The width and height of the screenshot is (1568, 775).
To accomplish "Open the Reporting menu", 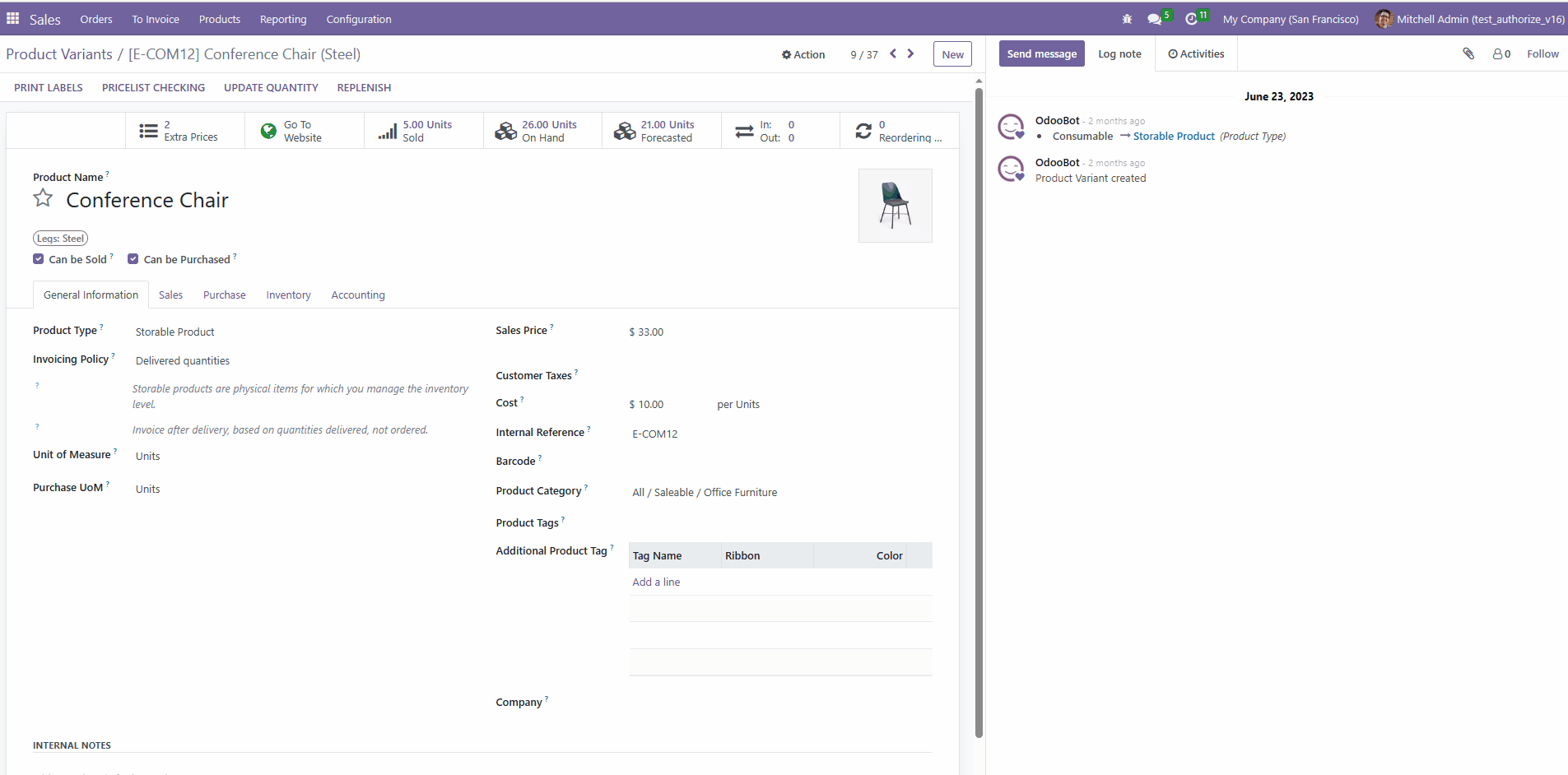I will [x=283, y=19].
